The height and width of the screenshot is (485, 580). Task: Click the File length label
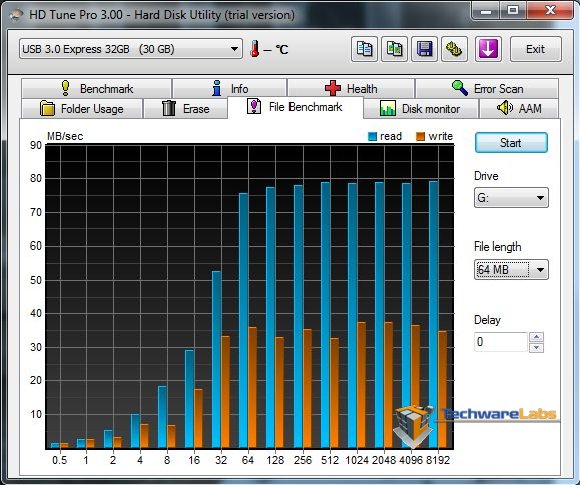coord(498,247)
